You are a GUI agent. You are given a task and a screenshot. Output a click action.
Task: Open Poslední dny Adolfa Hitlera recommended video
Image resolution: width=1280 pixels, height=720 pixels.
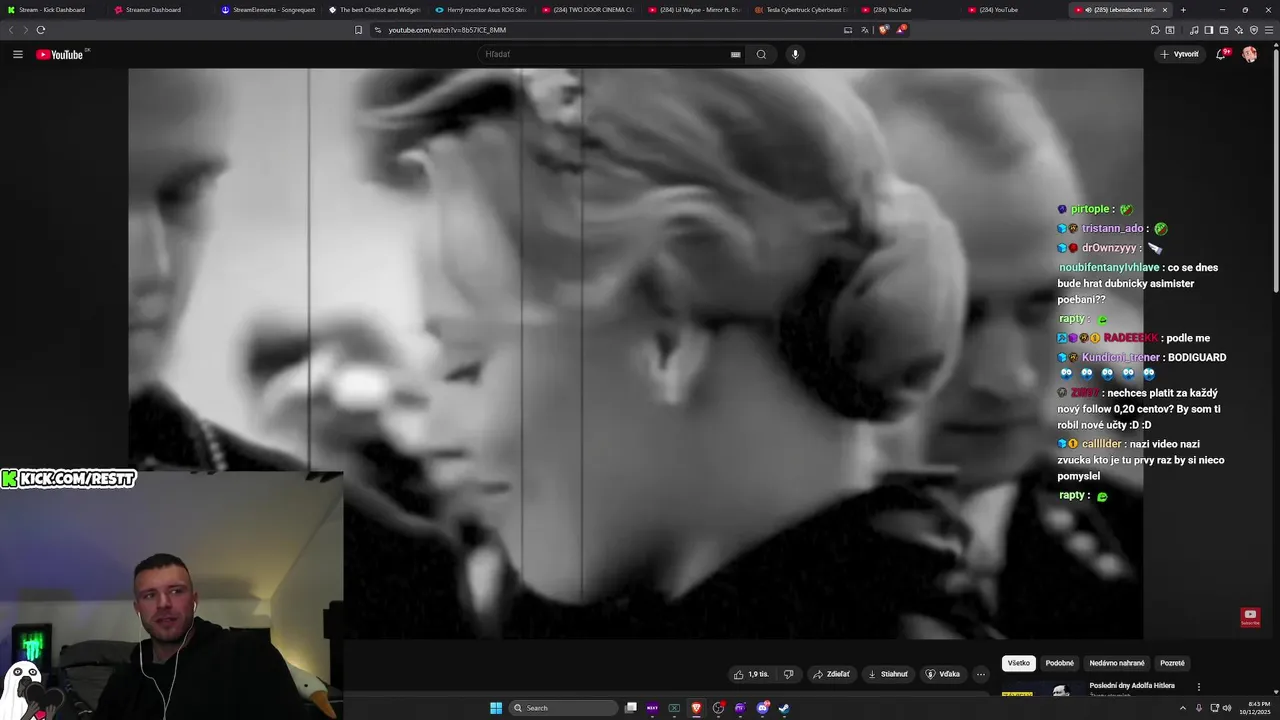(1132, 686)
